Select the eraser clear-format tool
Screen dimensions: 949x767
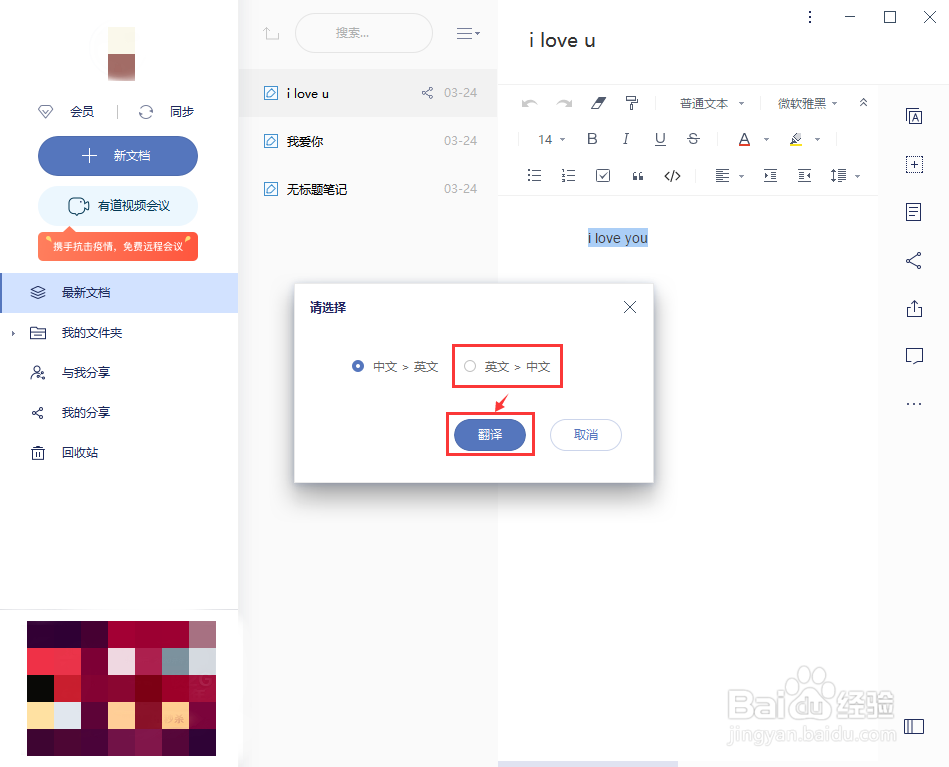[x=598, y=104]
